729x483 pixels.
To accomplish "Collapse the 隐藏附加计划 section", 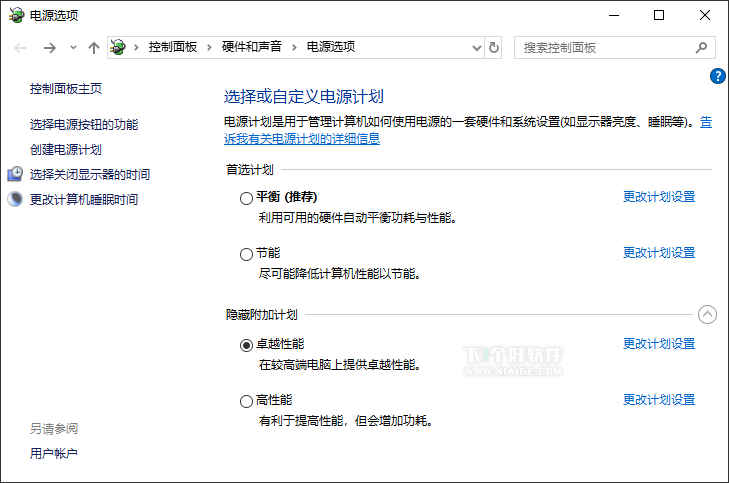I will pos(707,315).
